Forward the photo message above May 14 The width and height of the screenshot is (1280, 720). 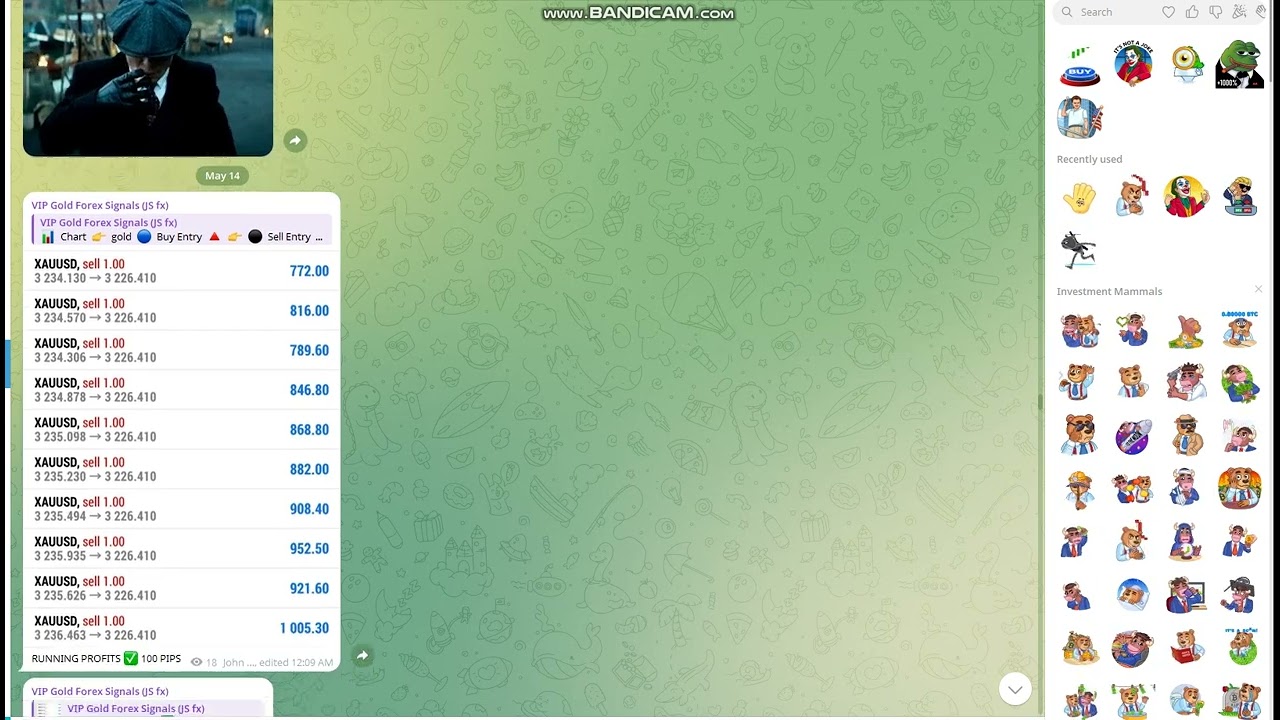[x=295, y=141]
